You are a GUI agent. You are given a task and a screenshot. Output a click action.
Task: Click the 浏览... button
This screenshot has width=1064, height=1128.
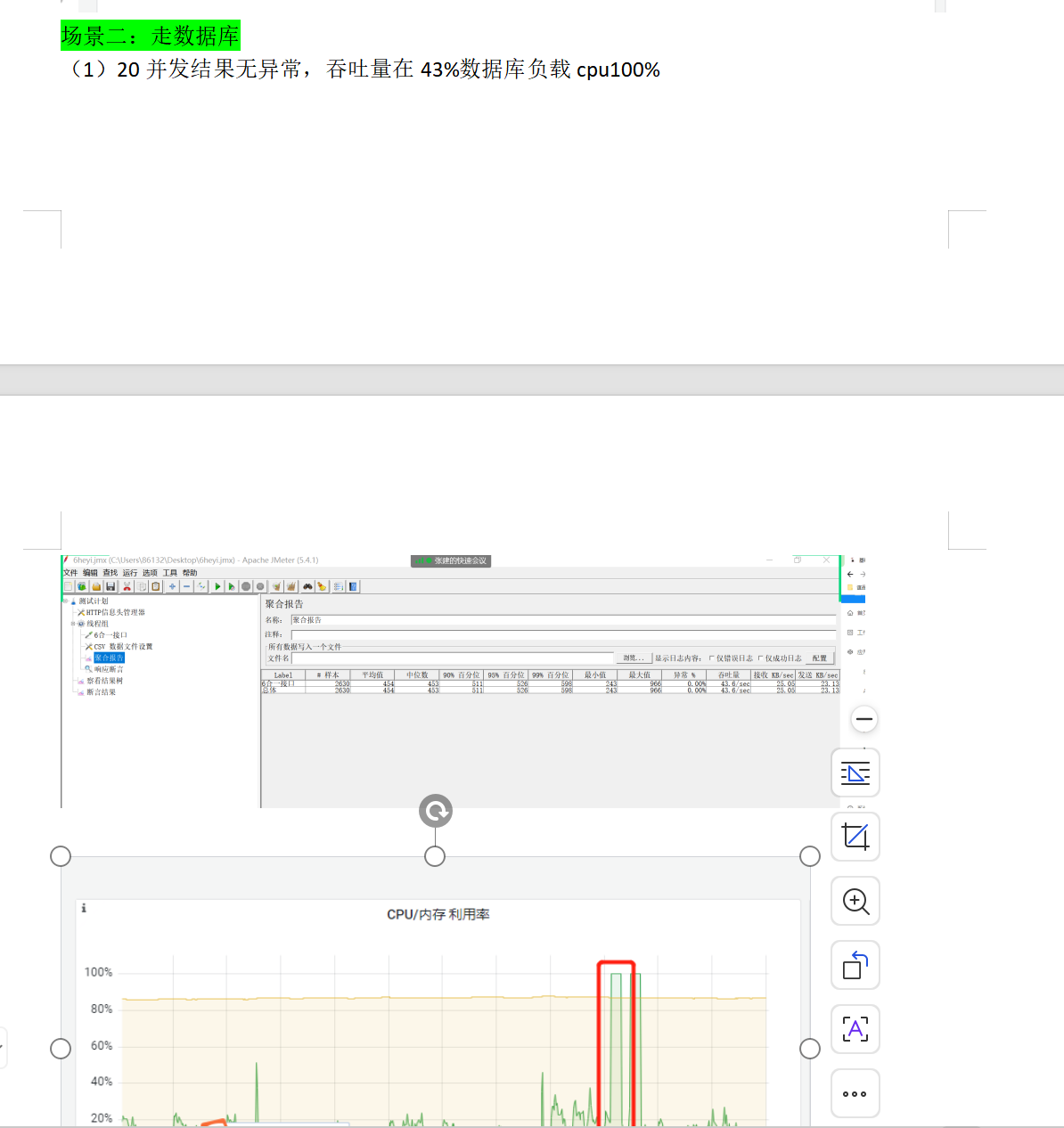pyautogui.click(x=634, y=658)
